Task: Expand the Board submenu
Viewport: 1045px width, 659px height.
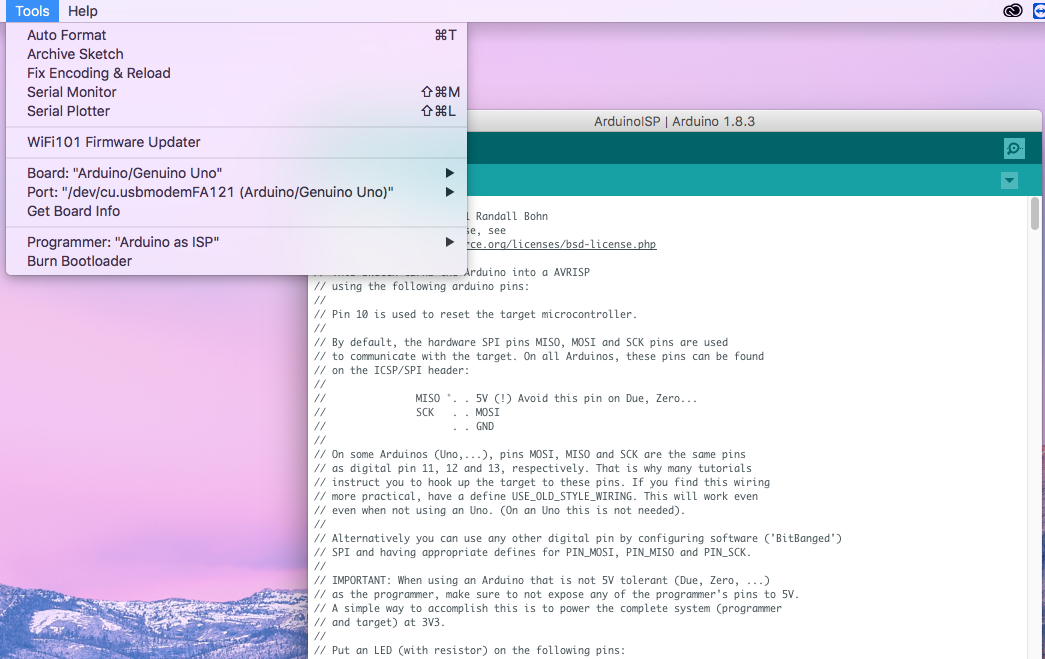Action: tap(236, 173)
